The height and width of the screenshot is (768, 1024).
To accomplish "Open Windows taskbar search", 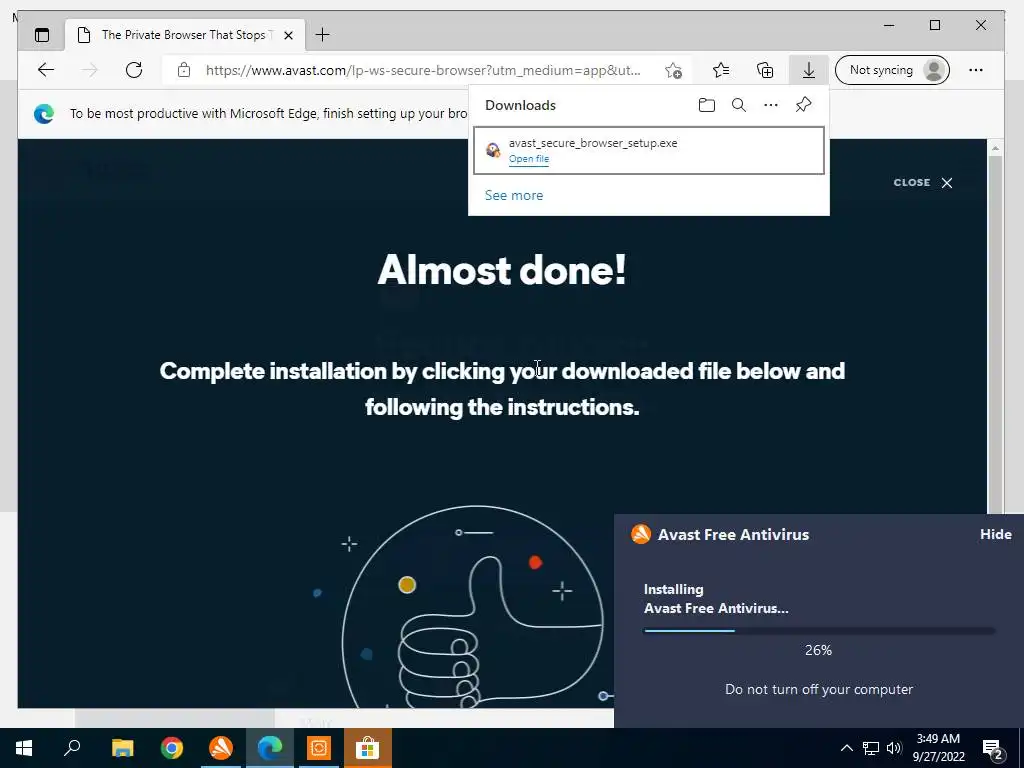I will 72,748.
